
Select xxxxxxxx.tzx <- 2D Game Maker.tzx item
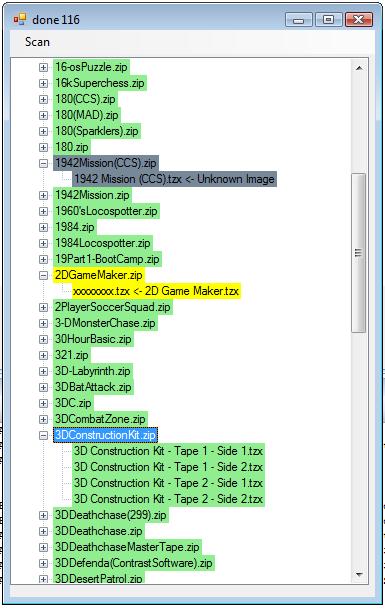click(x=157, y=291)
